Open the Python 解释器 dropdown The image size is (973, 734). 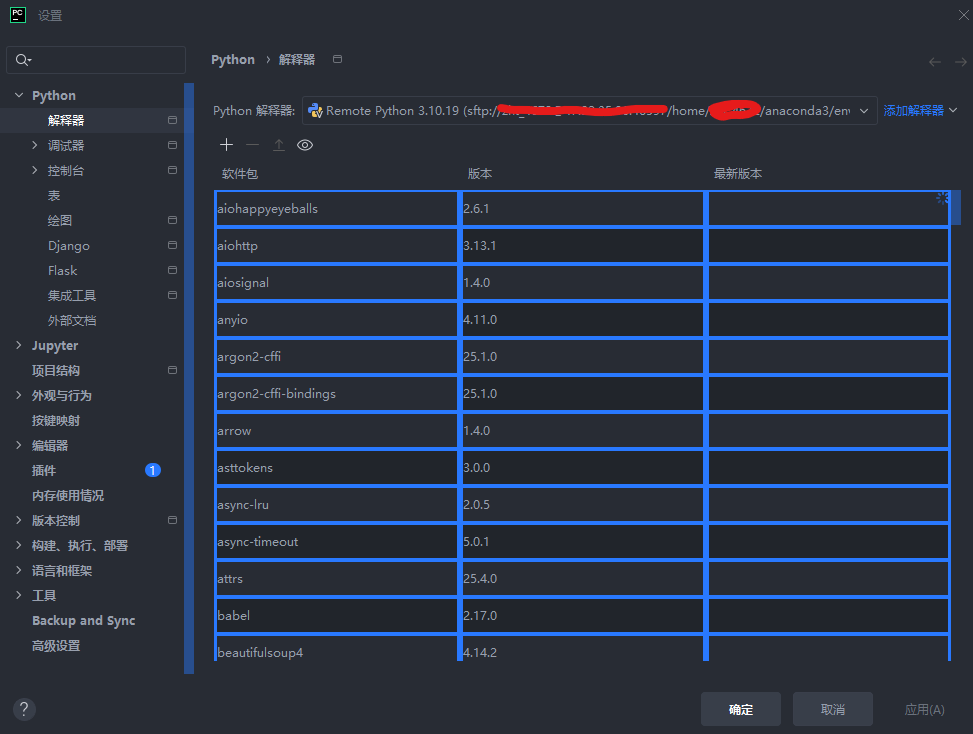click(x=590, y=110)
